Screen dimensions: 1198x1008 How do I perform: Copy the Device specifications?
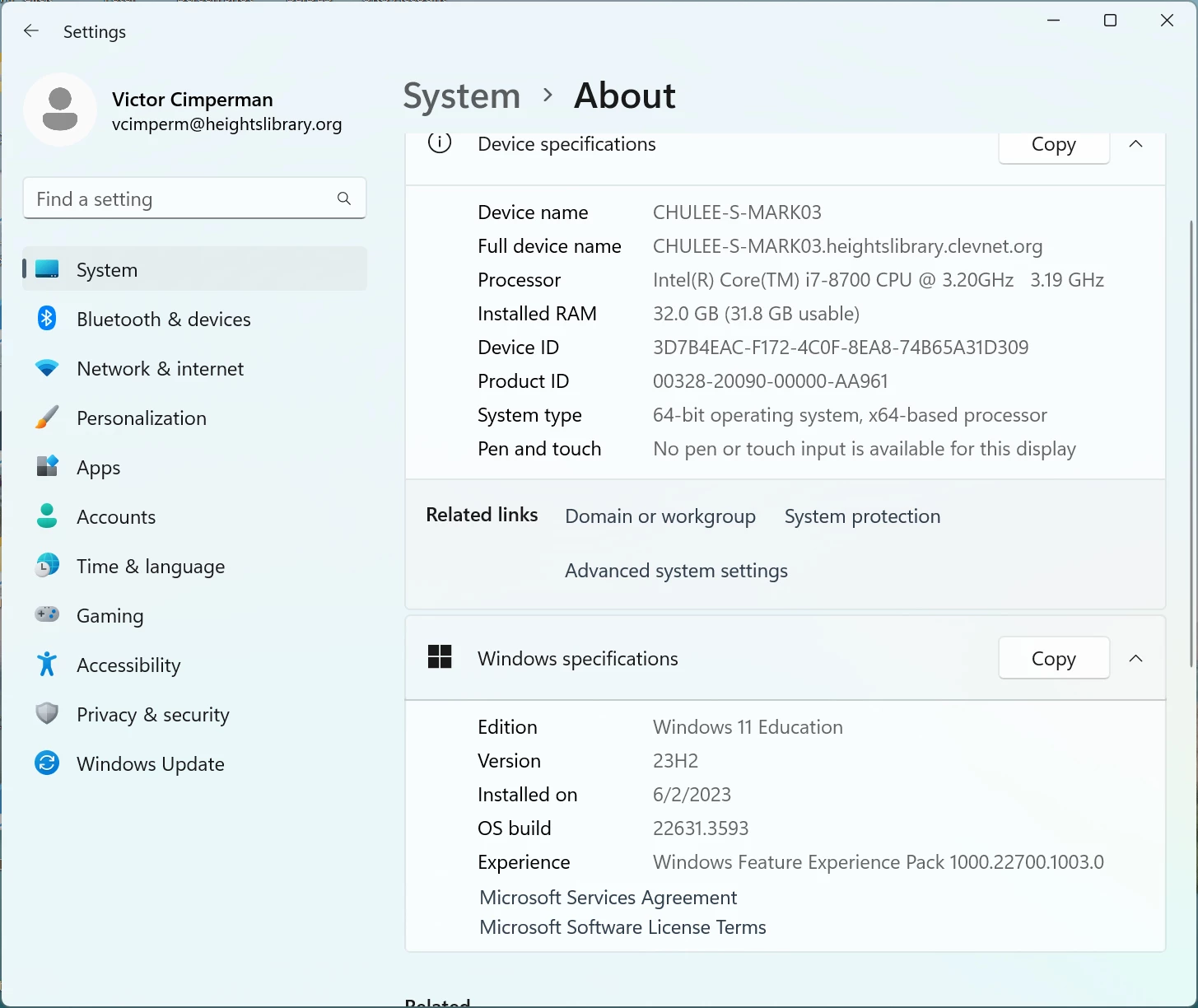pyautogui.click(x=1054, y=146)
